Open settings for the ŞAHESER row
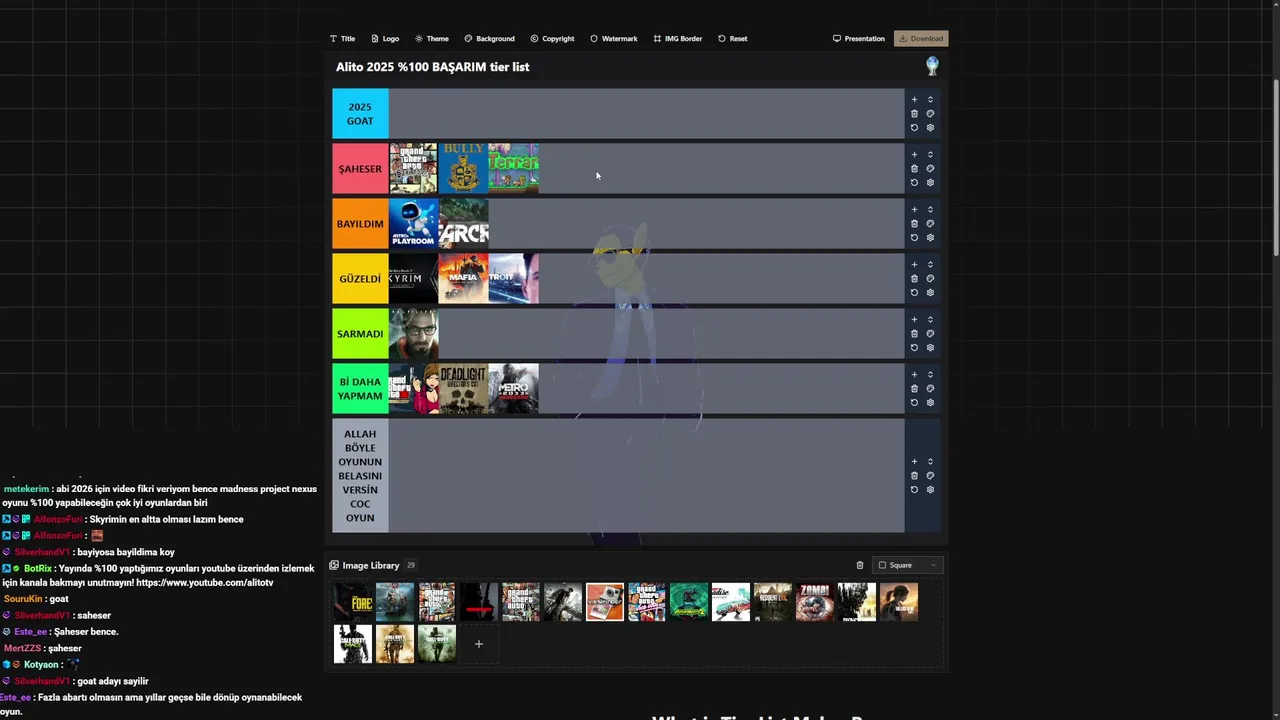Screen dimensions: 1280x720 [930, 182]
